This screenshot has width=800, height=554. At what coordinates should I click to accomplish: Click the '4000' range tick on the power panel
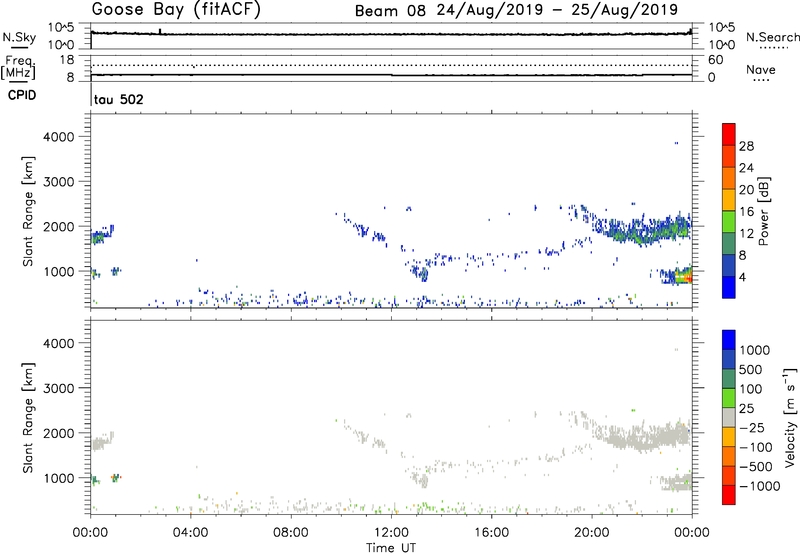(x=59, y=137)
